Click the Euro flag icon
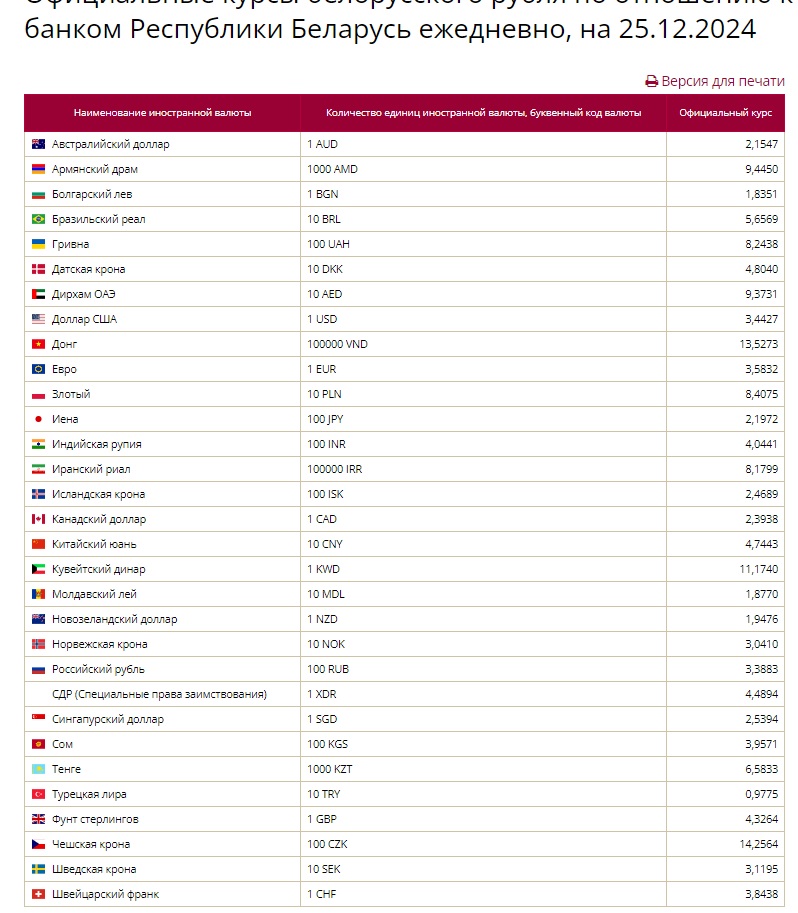 pyautogui.click(x=38, y=369)
